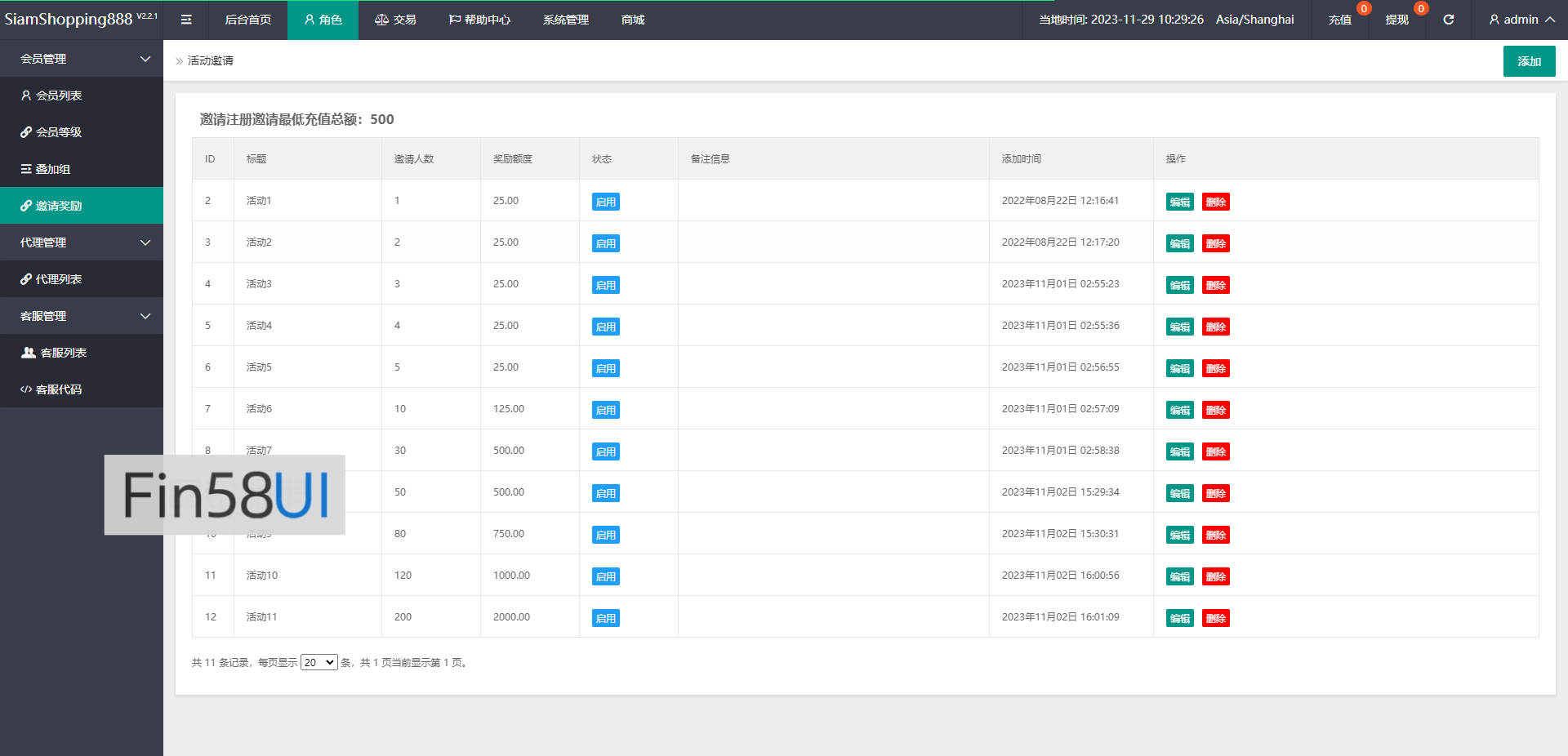This screenshot has height=756, width=1568.
Task: Open the per-page count dropdown showing 20
Action: click(319, 662)
